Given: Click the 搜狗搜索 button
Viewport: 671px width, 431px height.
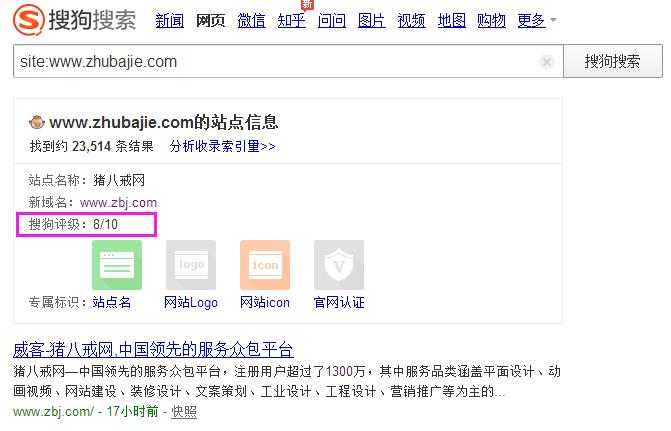Looking at the screenshot, I should (613, 61).
